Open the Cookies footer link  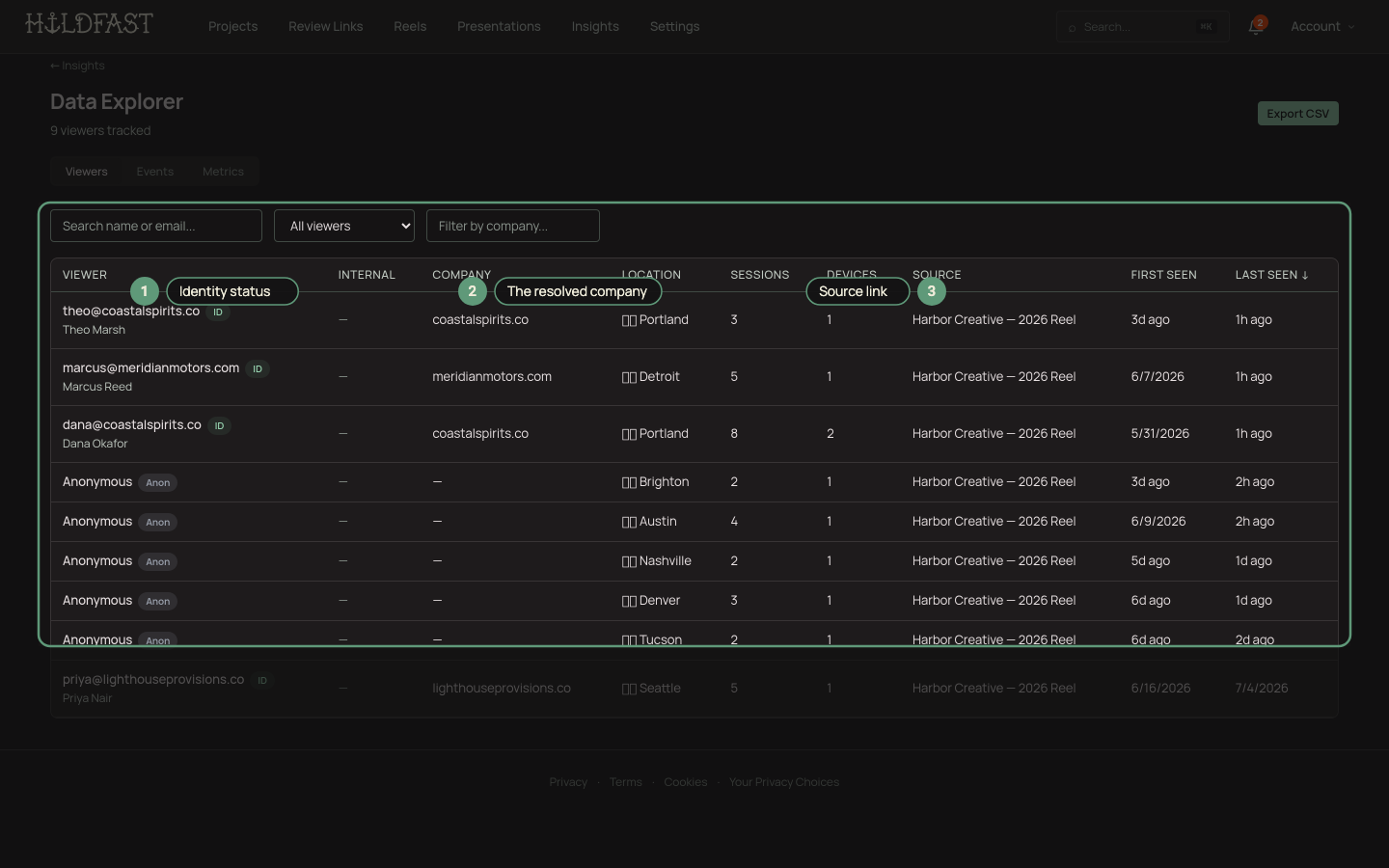(x=686, y=782)
